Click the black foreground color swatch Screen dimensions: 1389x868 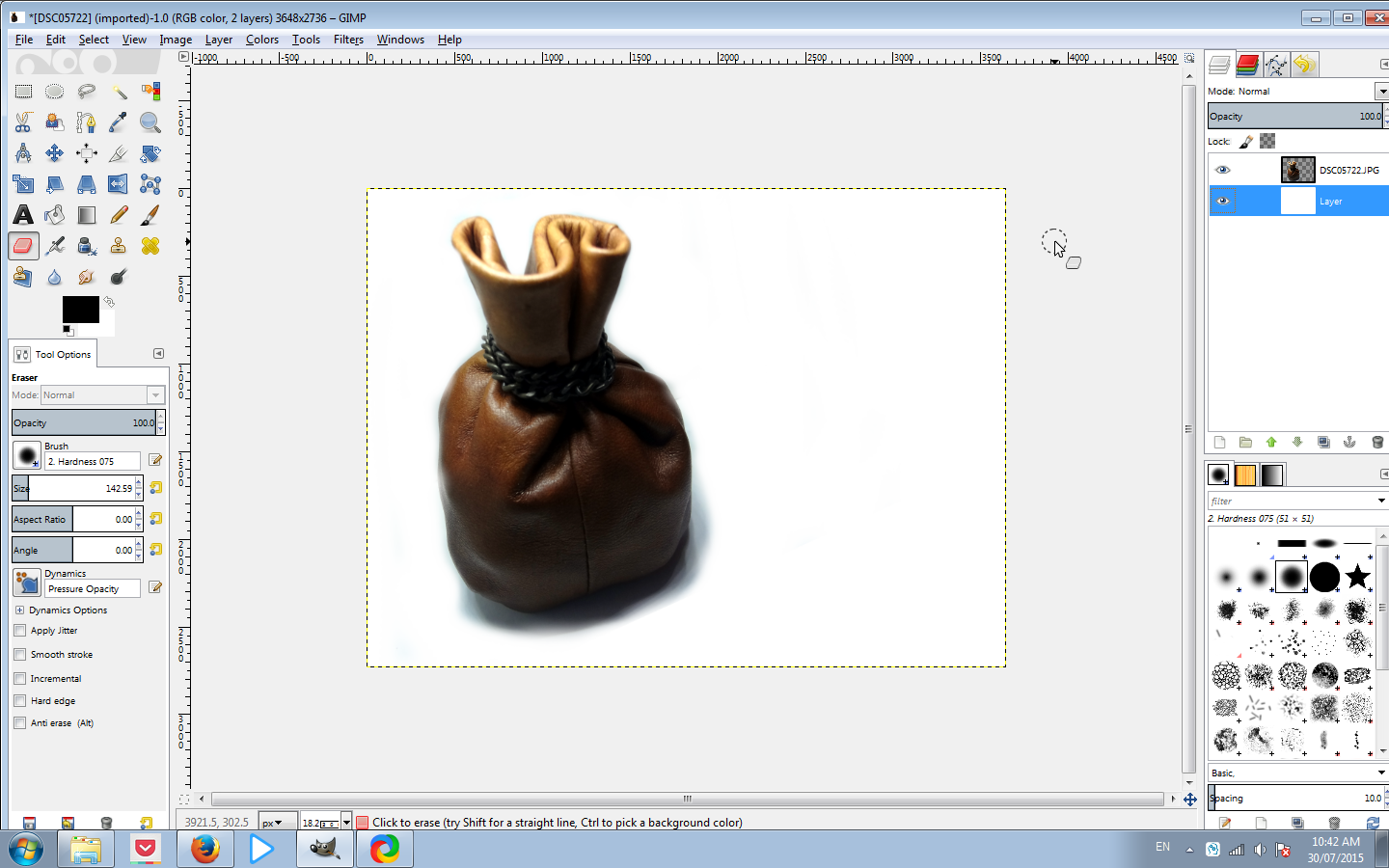[x=80, y=309]
